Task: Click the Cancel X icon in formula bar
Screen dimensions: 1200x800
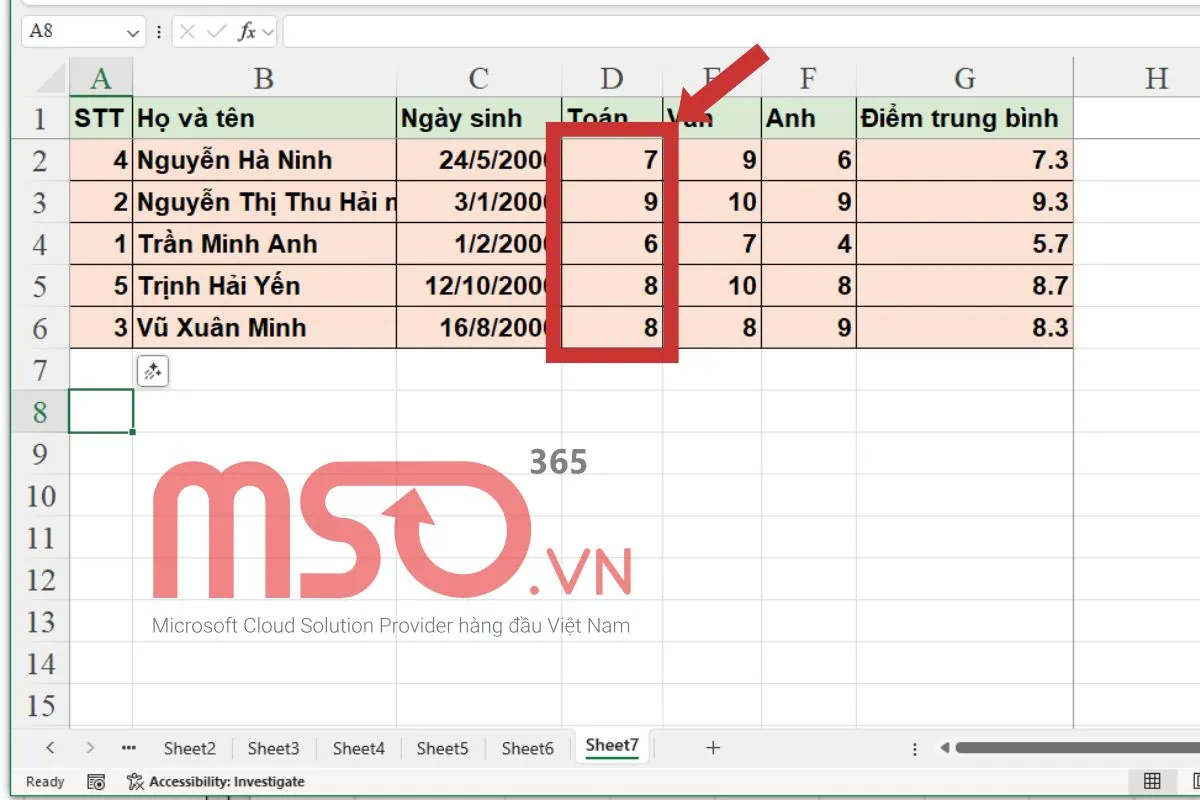Action: pos(188,32)
